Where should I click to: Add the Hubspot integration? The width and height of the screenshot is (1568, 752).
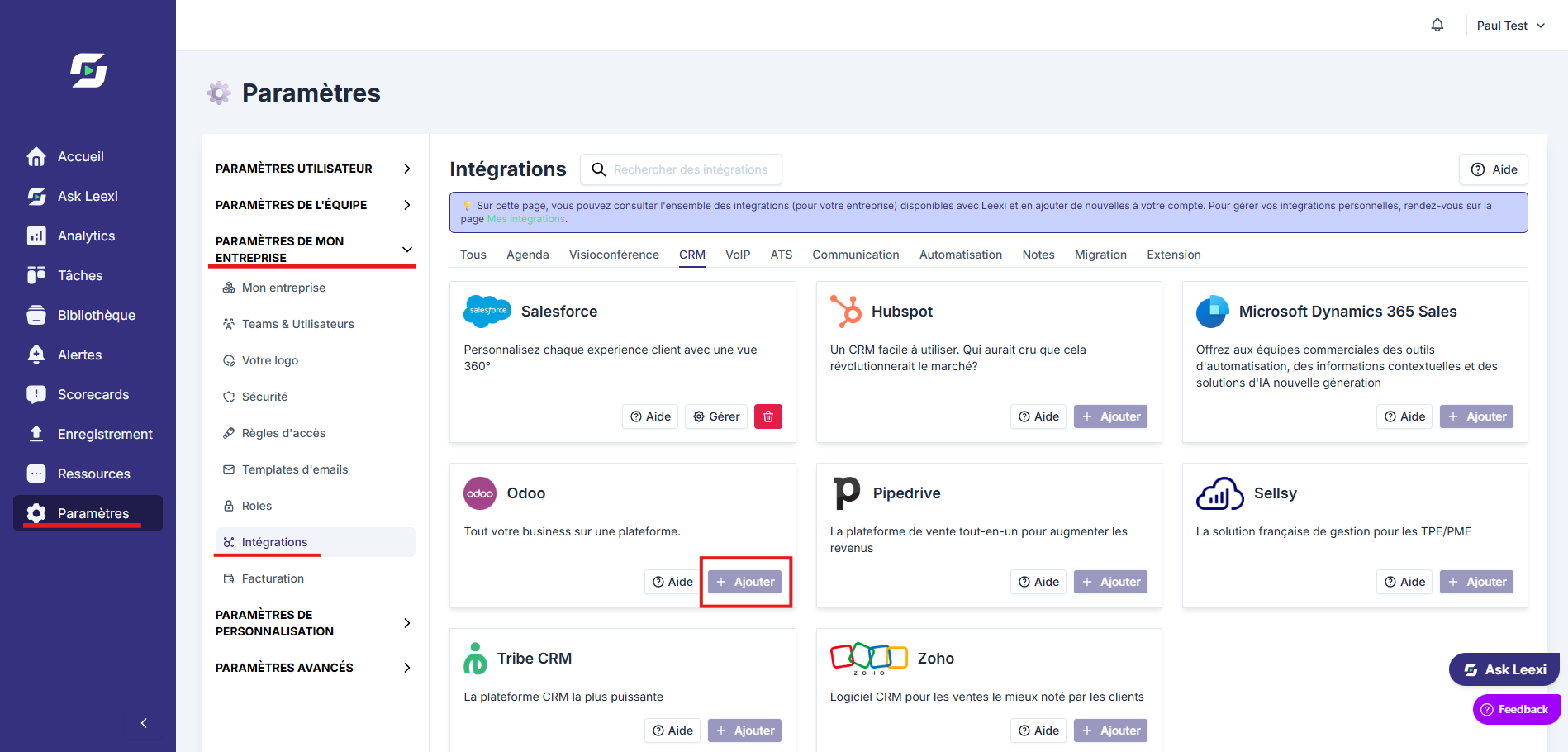coord(1111,416)
